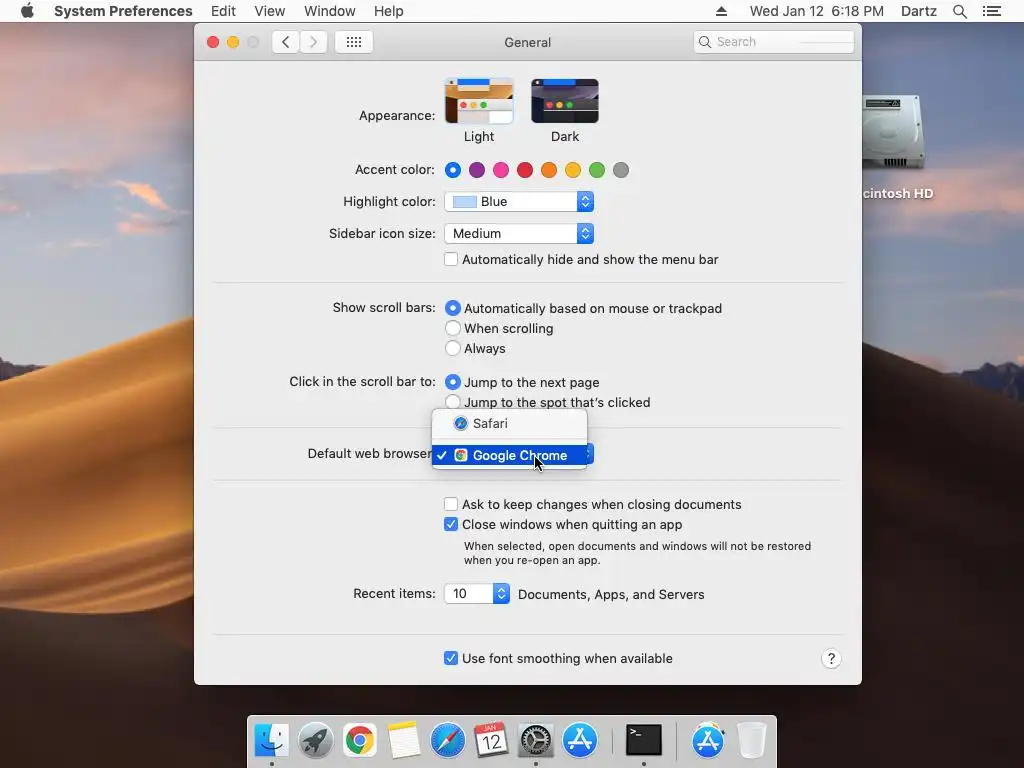The height and width of the screenshot is (768, 1024).
Task: Minimize the General preferences window
Action: (x=233, y=42)
